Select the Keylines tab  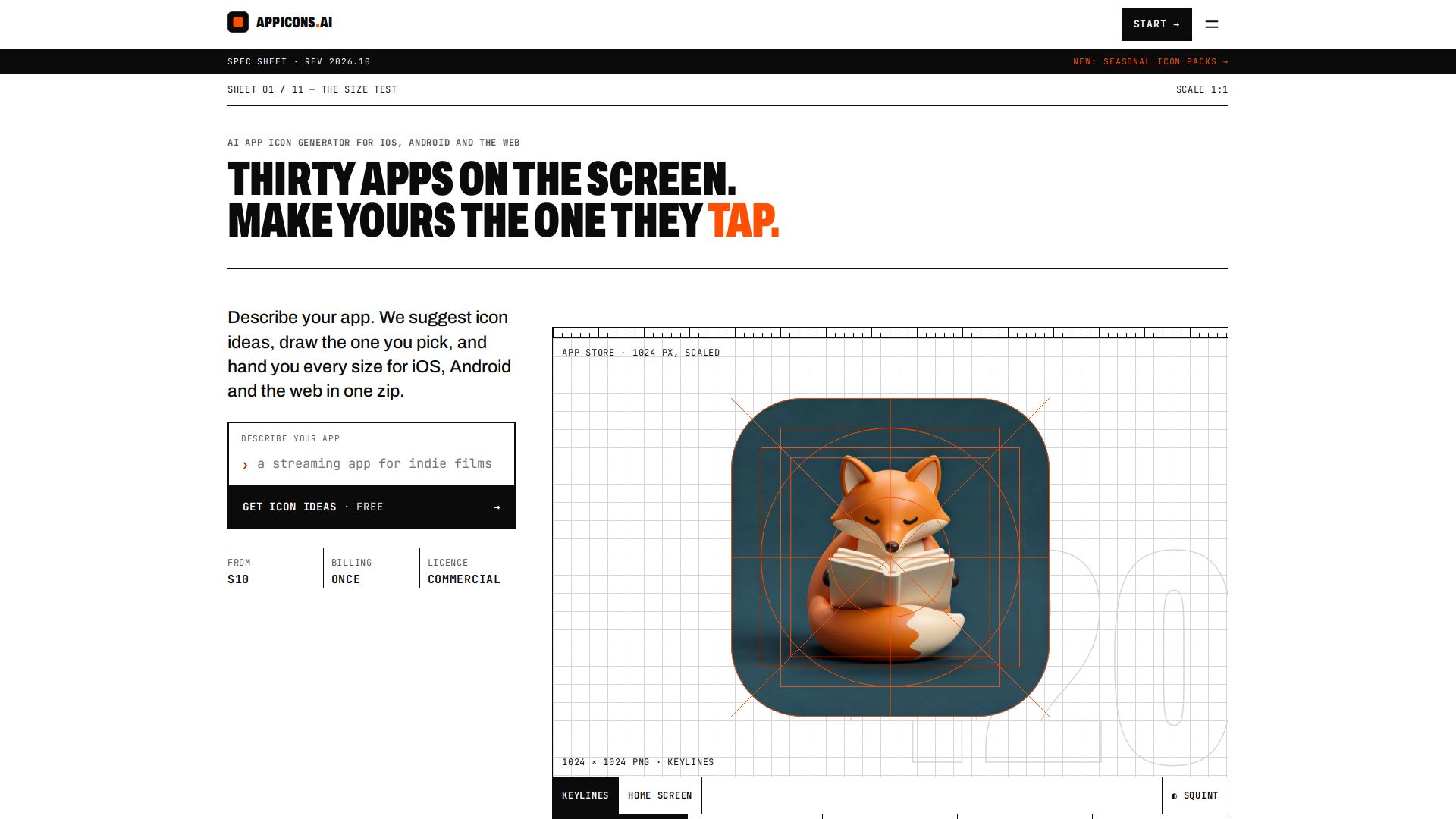click(585, 795)
